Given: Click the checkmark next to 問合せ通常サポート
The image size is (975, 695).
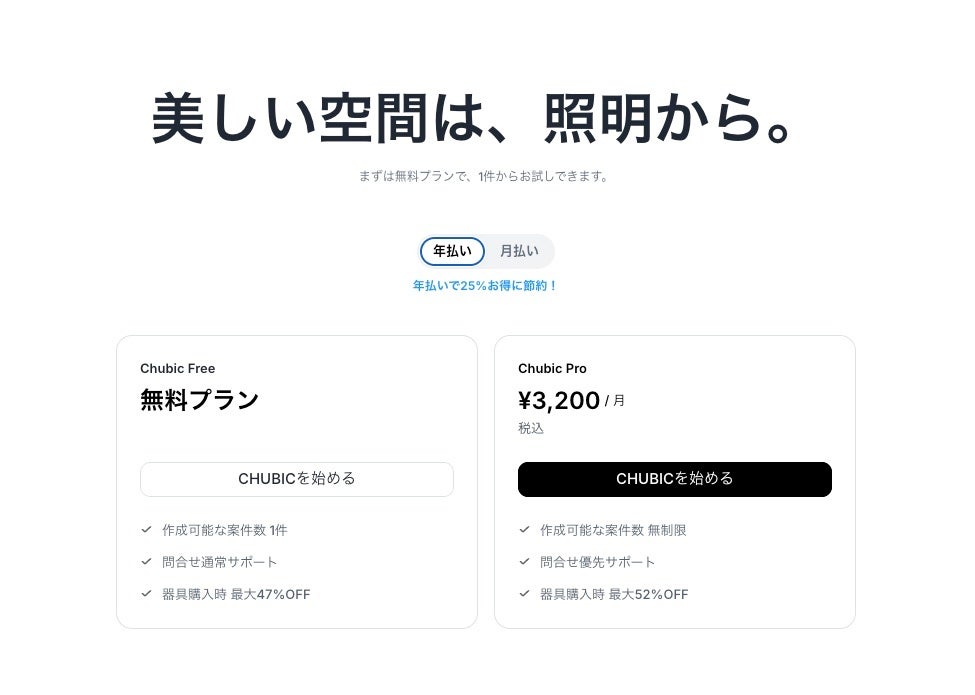Looking at the screenshot, I should click(146, 562).
